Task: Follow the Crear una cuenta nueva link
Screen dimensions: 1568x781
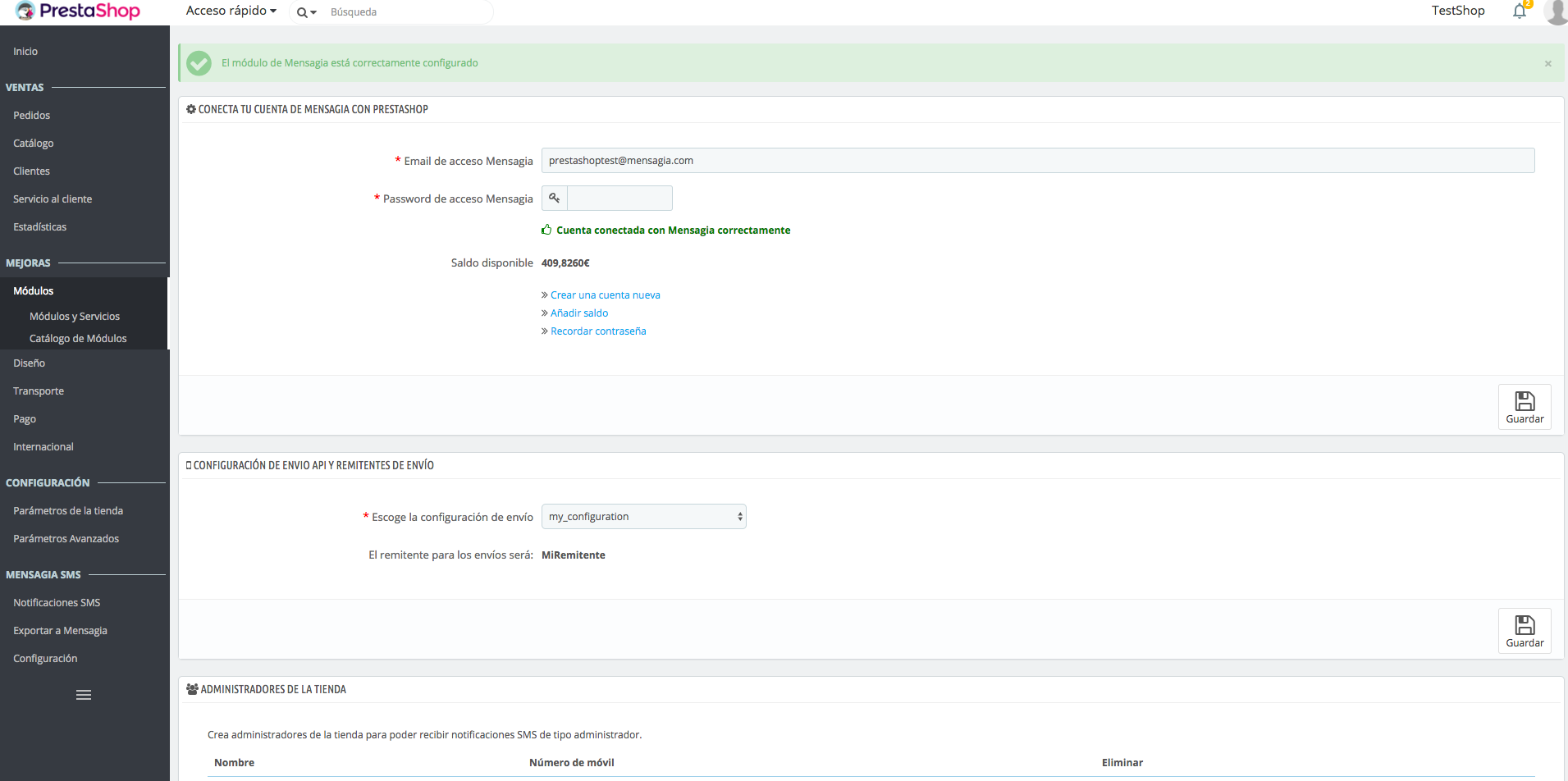Action: [605, 295]
